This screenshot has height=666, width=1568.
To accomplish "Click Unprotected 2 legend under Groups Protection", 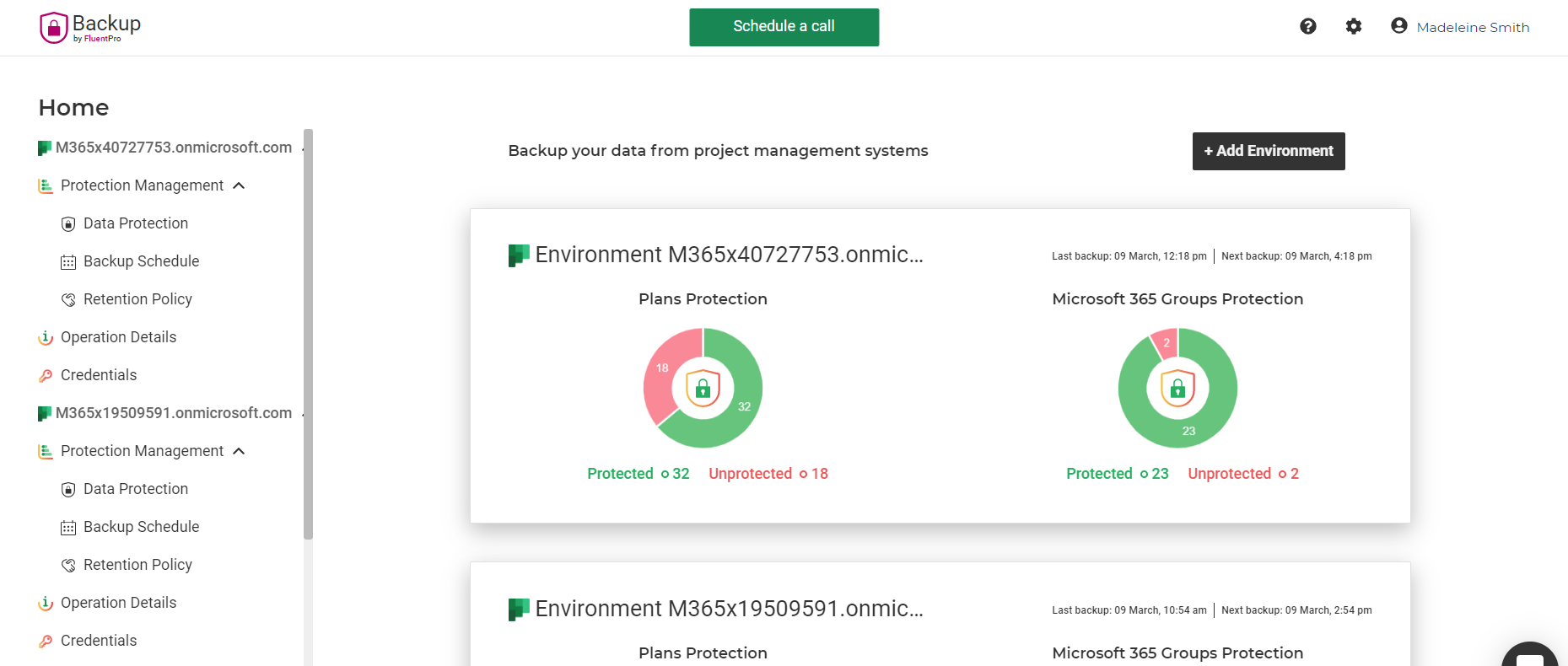I will 1243,474.
